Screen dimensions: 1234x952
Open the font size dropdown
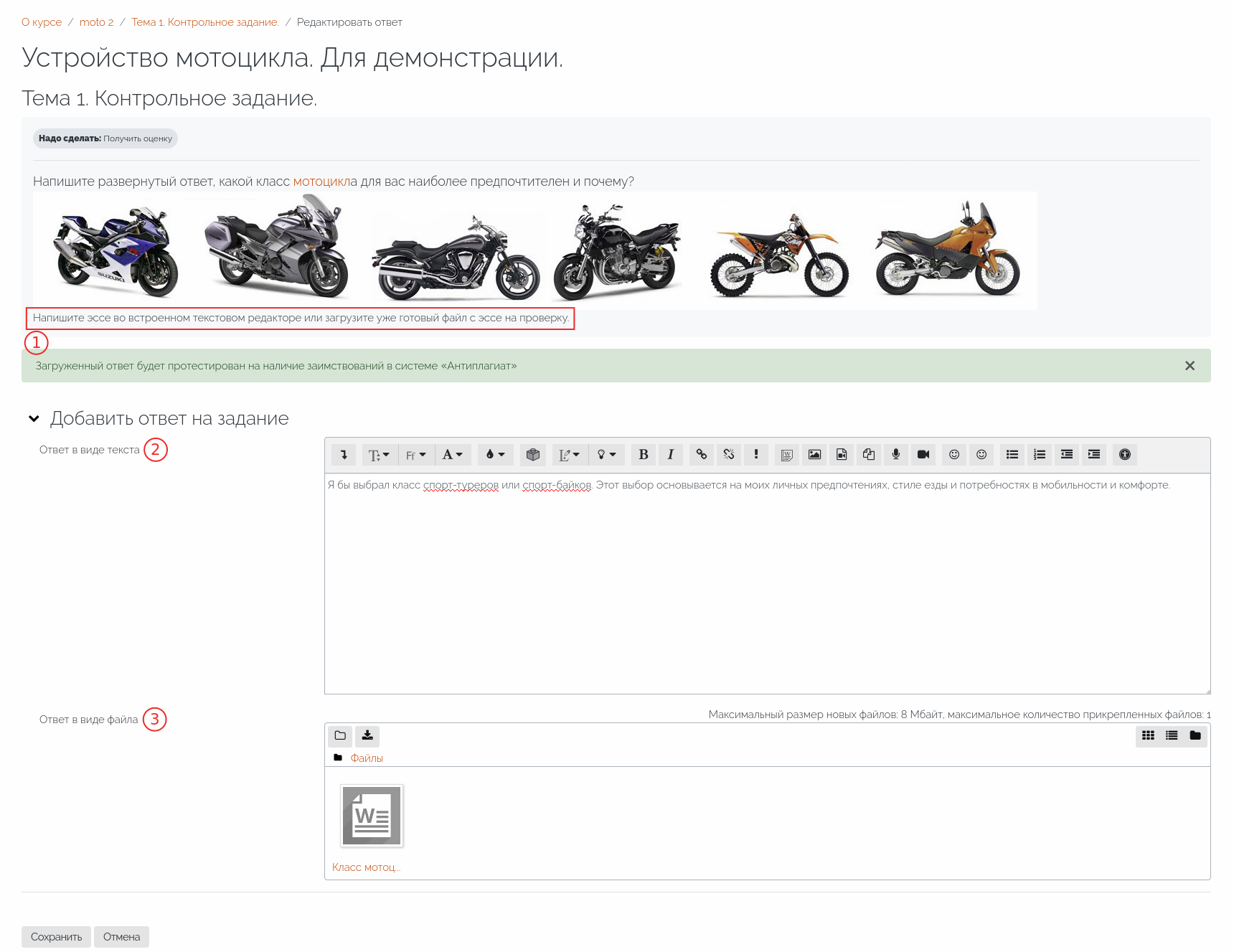(378, 455)
